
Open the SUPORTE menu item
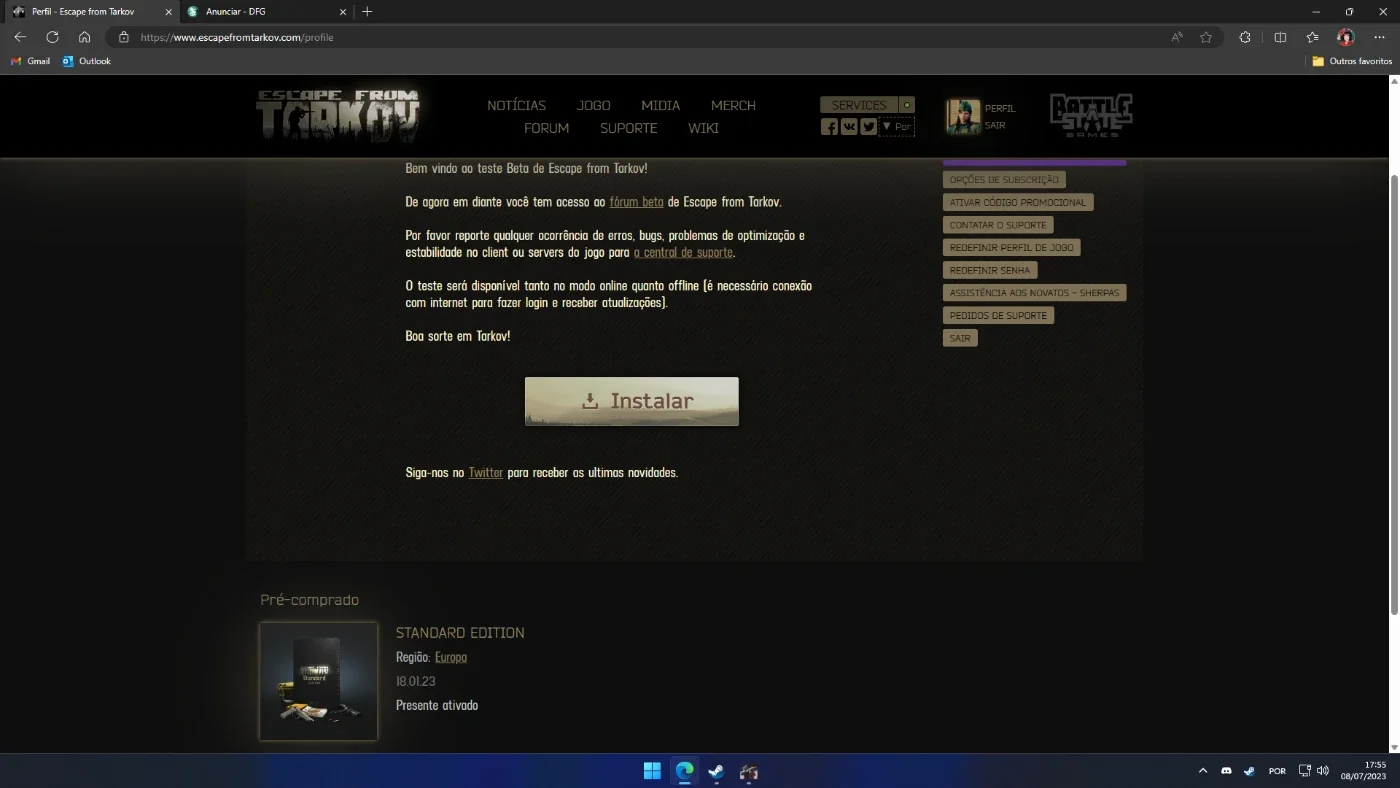(x=628, y=128)
